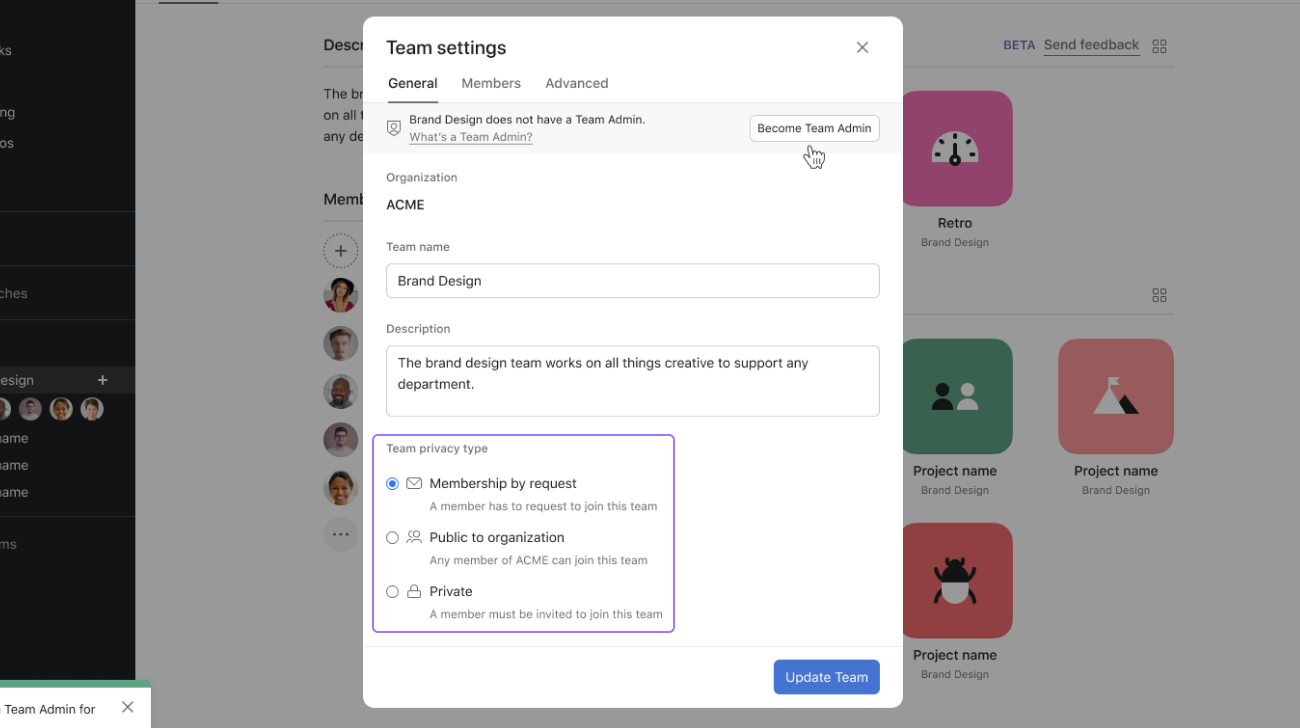
Task: Open the green people project icon
Action: click(955, 396)
